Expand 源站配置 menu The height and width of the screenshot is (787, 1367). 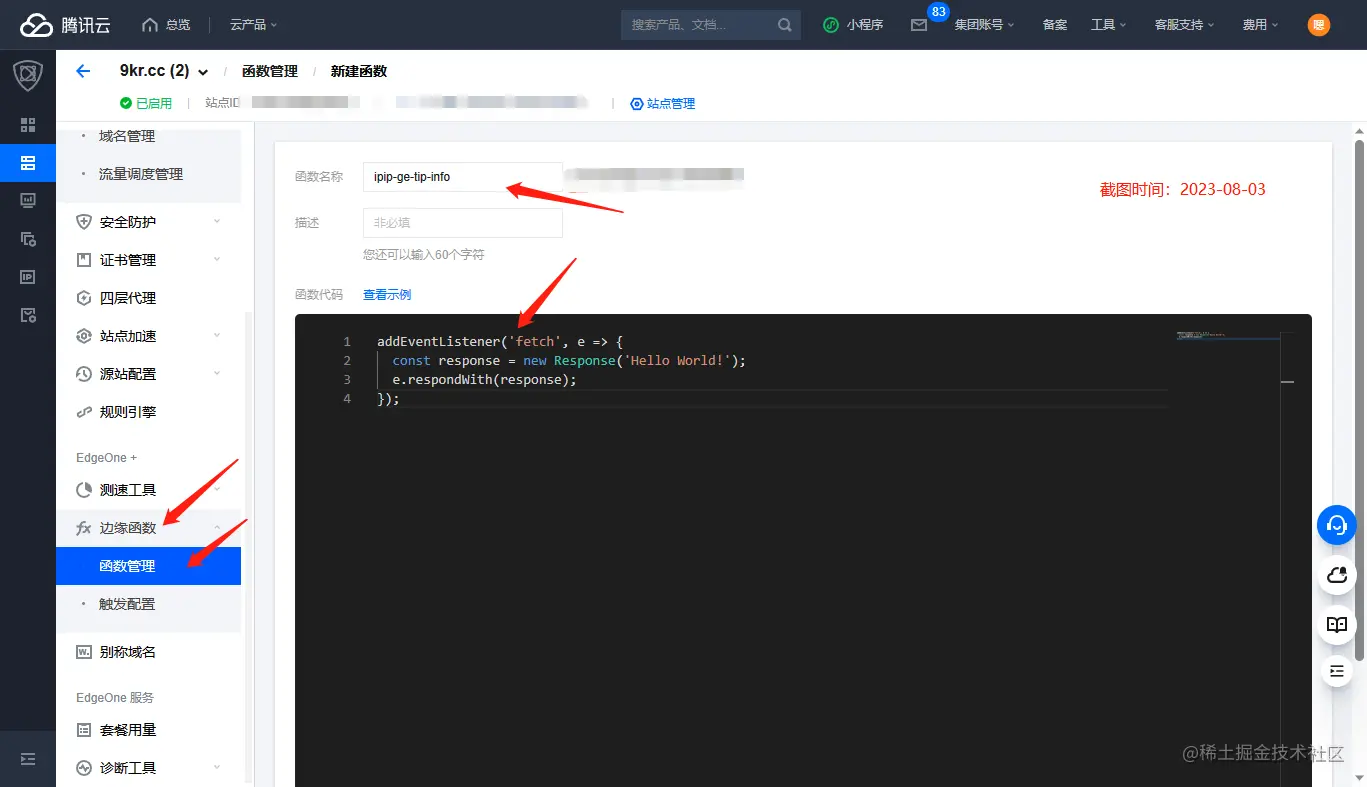148,374
